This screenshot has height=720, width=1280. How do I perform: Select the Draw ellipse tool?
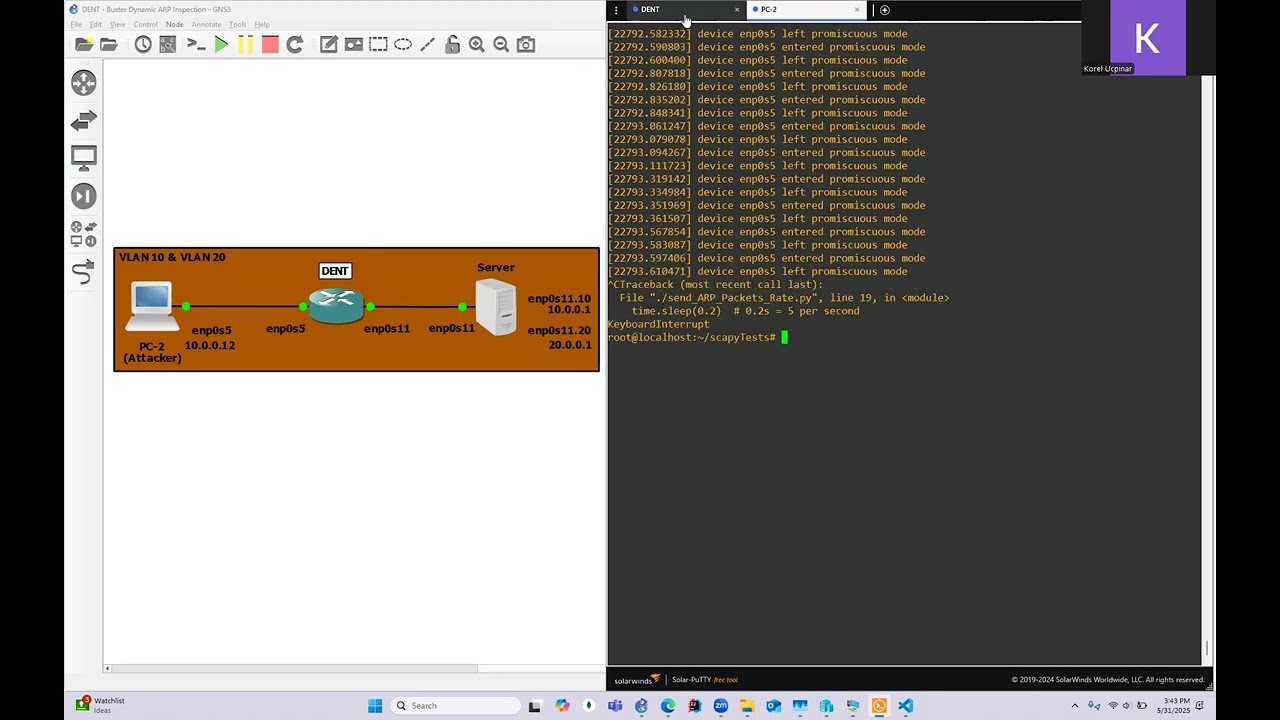403,44
